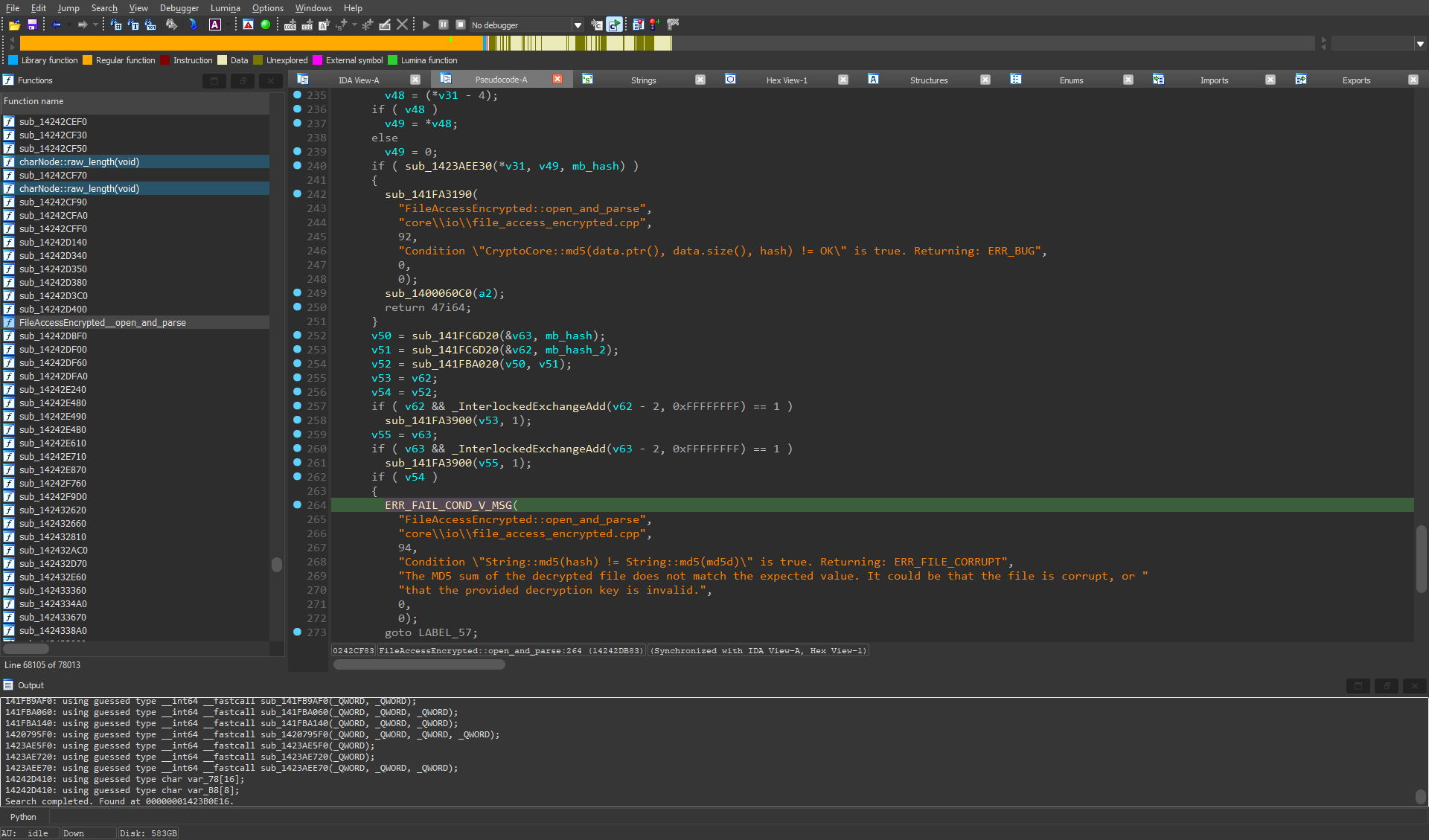Expand the forward-arrow history dropdown
The image size is (1429, 840).
pos(95,25)
